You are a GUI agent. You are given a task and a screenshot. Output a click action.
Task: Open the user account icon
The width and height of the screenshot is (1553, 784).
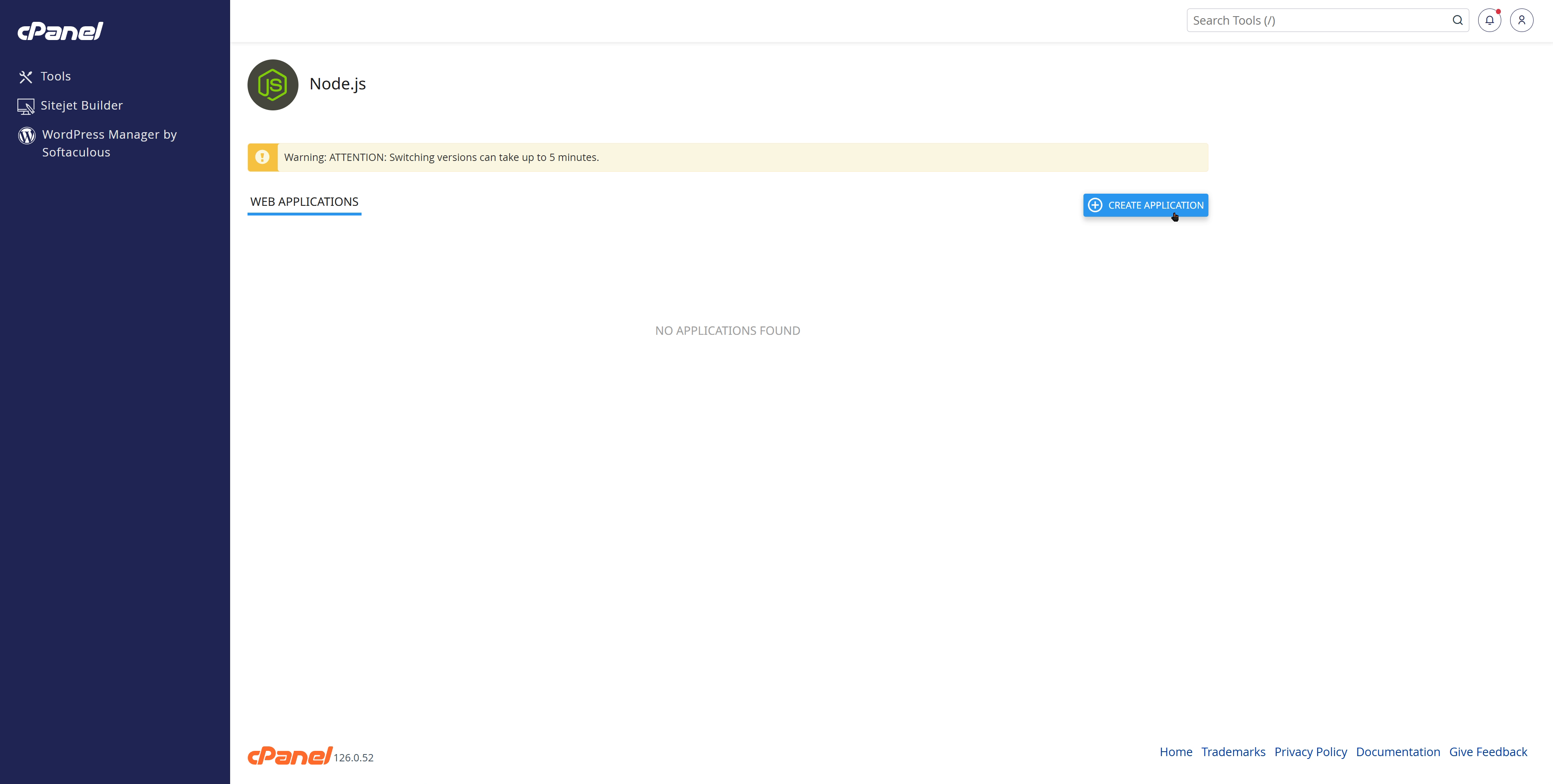(x=1521, y=21)
